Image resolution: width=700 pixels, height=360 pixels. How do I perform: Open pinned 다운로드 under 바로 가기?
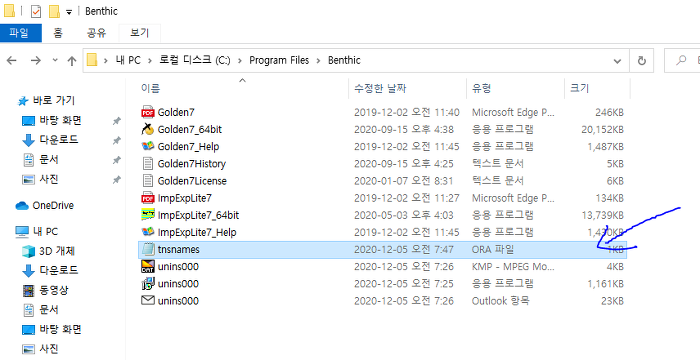(x=59, y=140)
